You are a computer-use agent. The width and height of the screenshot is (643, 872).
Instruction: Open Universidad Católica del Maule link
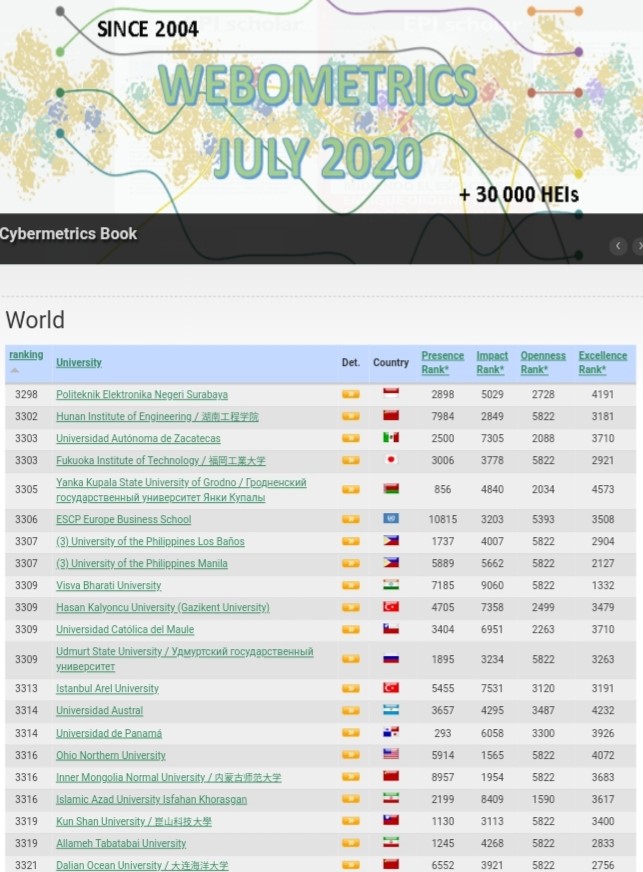click(x=125, y=630)
